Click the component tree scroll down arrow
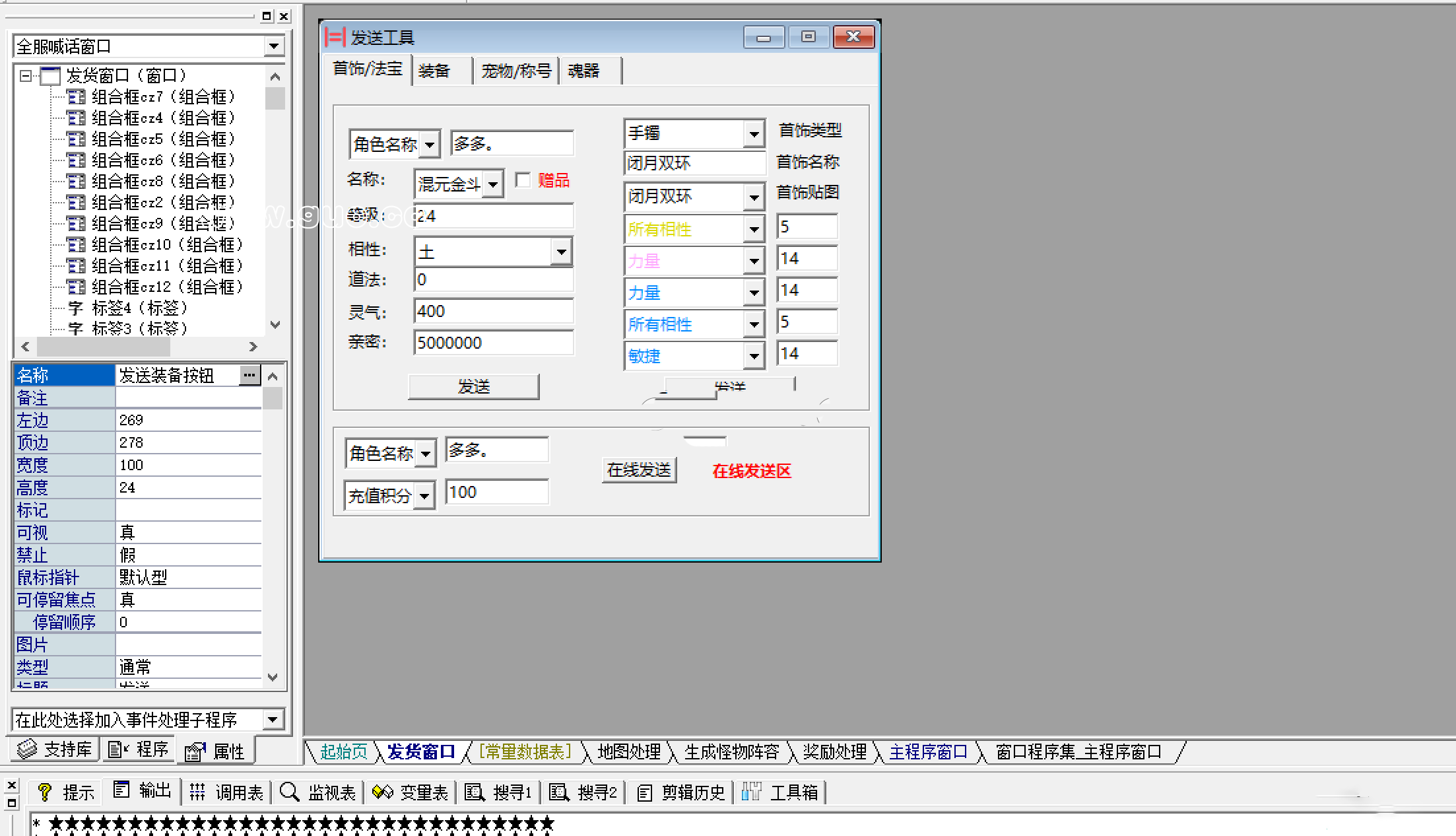The height and width of the screenshot is (836, 1456). pyautogui.click(x=275, y=324)
